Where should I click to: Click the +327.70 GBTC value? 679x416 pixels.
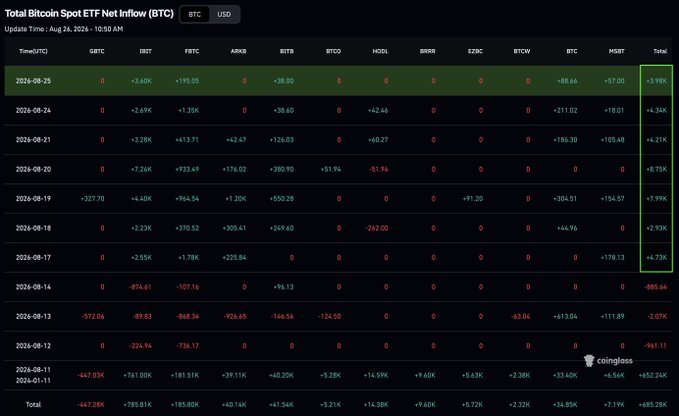tap(92, 199)
